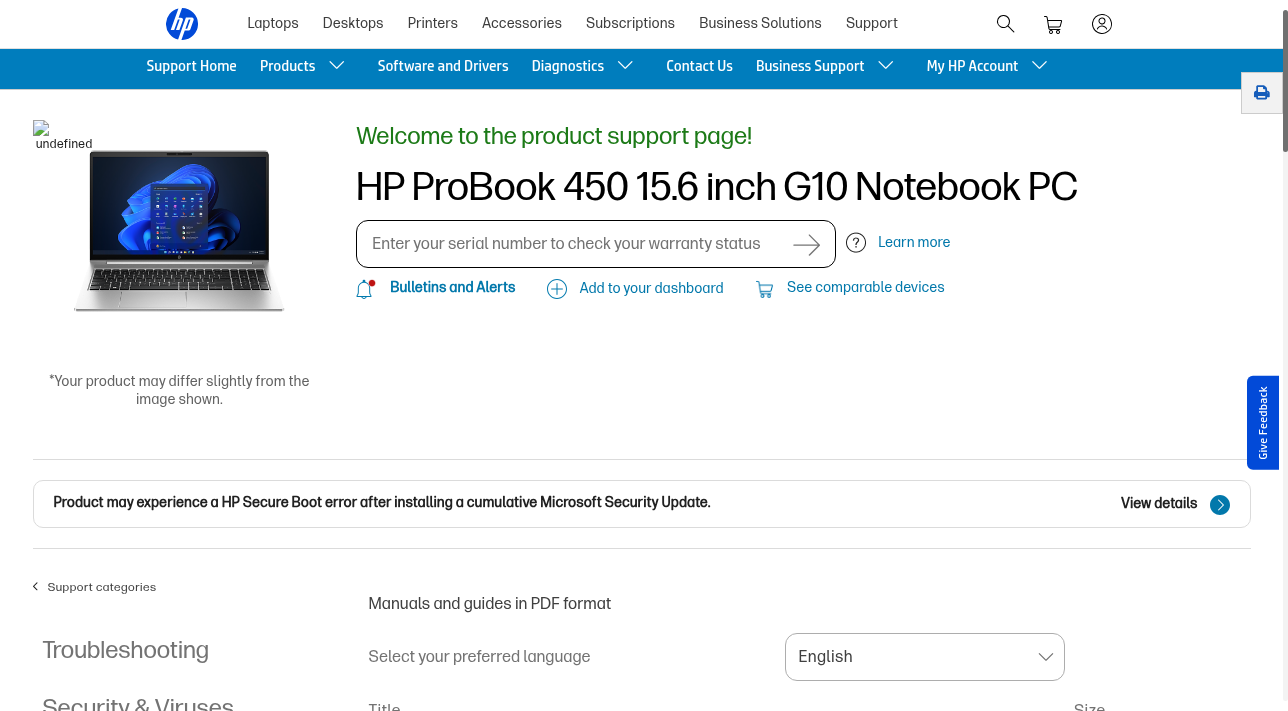Expand the My HP Account menu chevron
The image size is (1288, 711).
pyautogui.click(x=1040, y=65)
